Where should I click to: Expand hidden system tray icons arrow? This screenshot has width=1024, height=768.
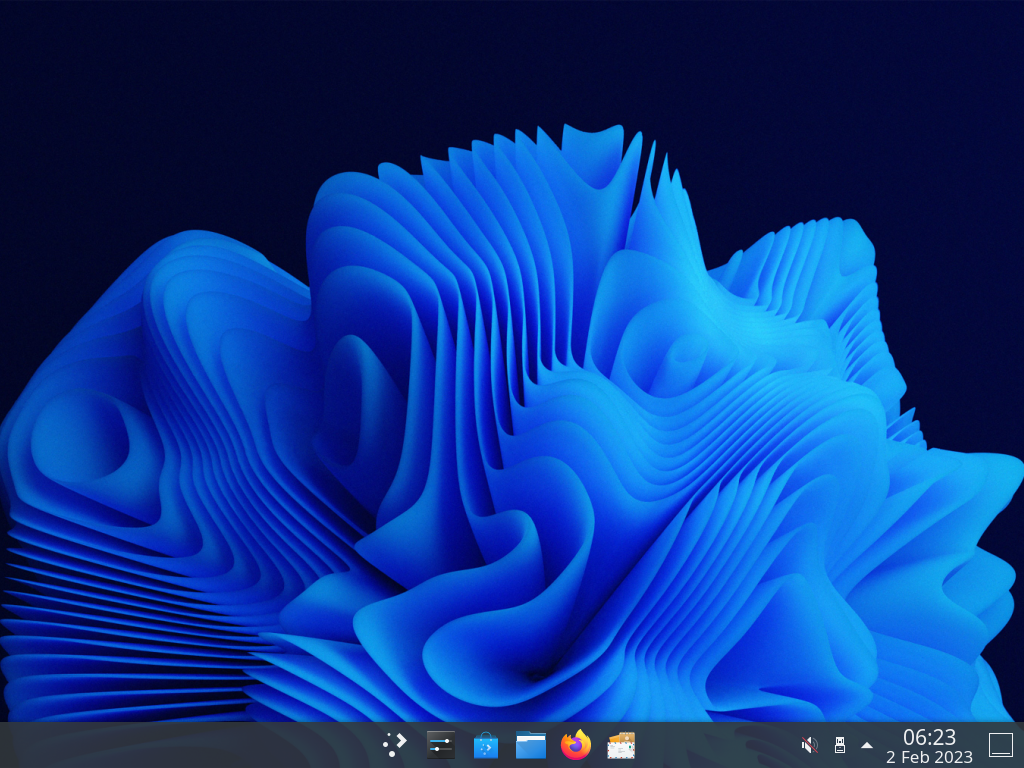867,744
